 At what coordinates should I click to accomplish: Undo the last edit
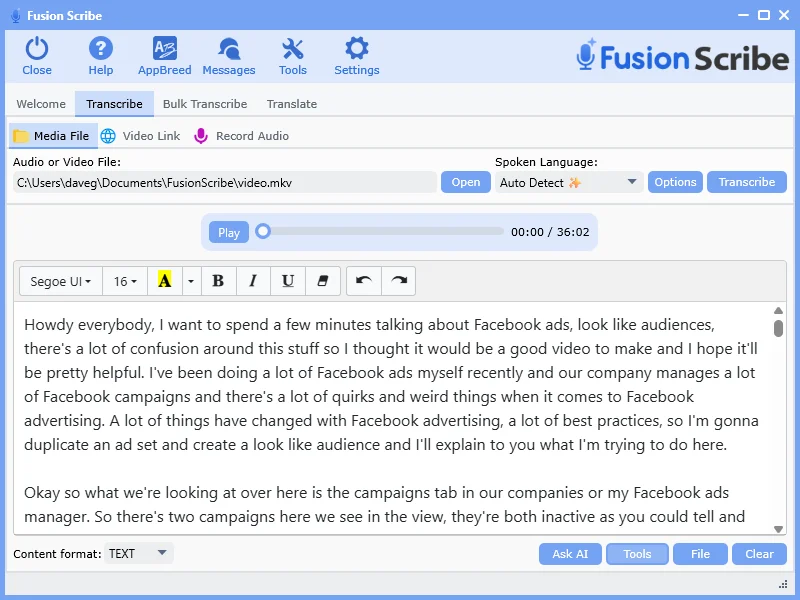pyautogui.click(x=364, y=281)
